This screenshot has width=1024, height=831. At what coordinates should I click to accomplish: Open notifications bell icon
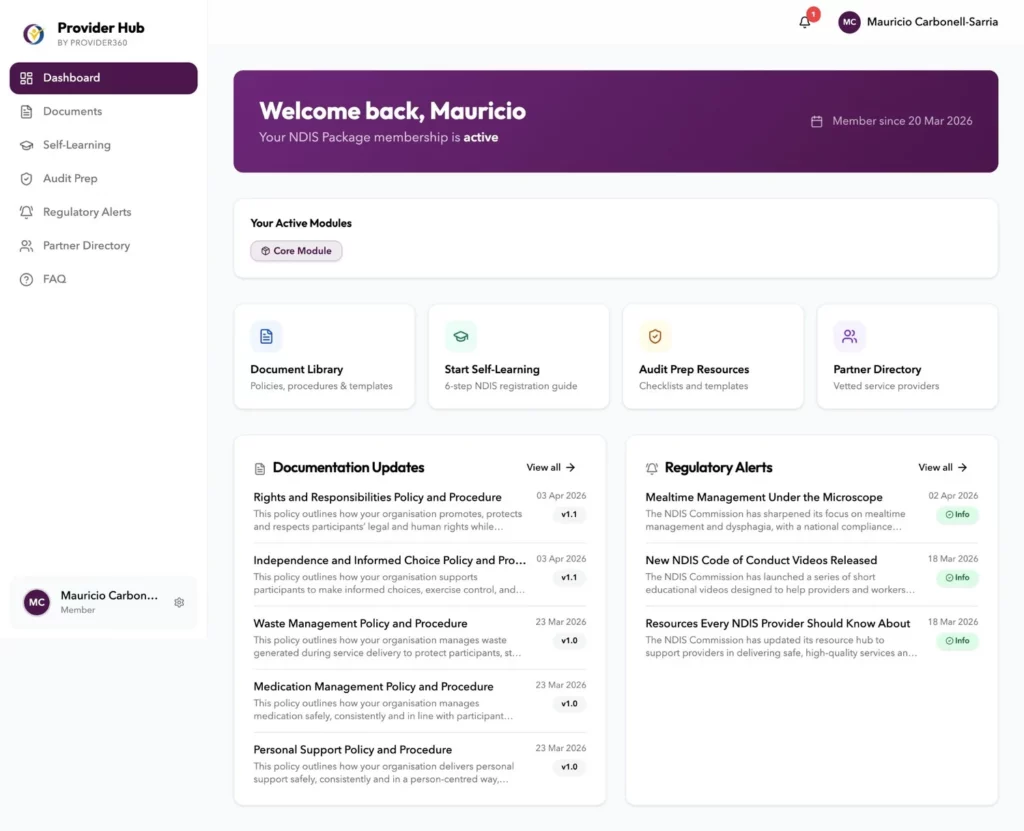(x=805, y=22)
